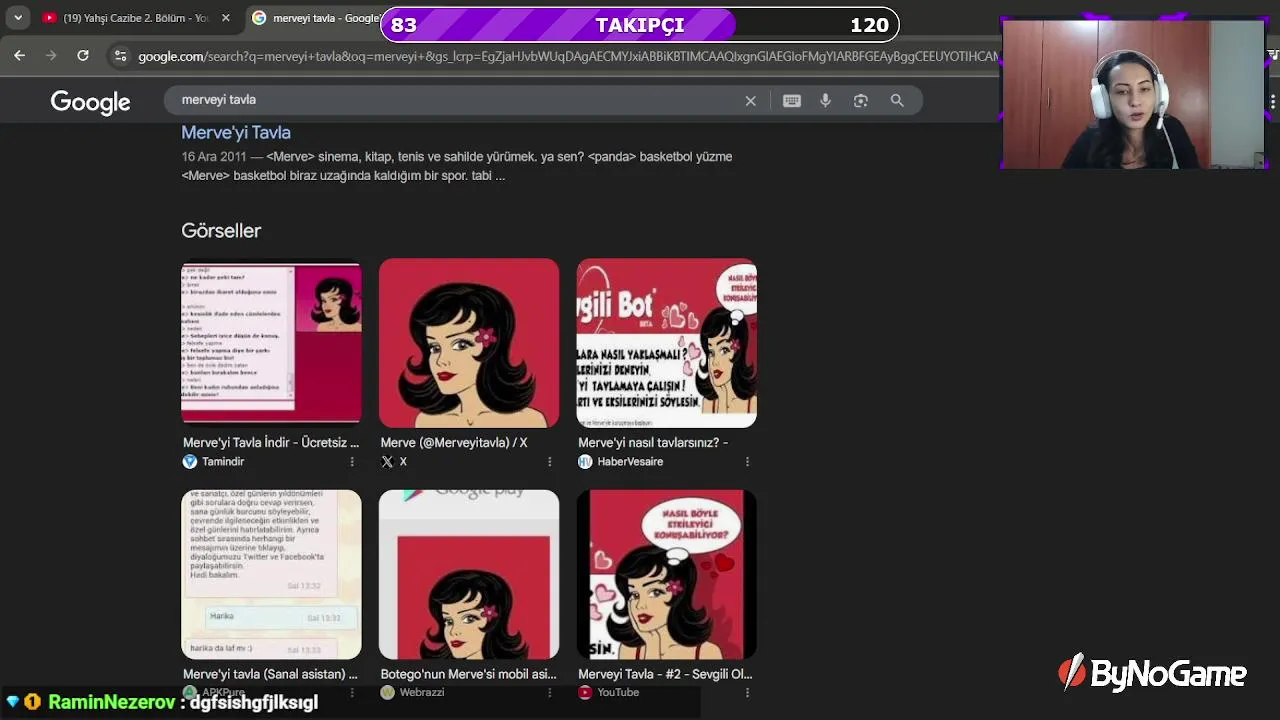This screenshot has width=1280, height=720.
Task: Open Merve'yi nasıl tavlarsınız? link
Action: pyautogui.click(x=653, y=442)
